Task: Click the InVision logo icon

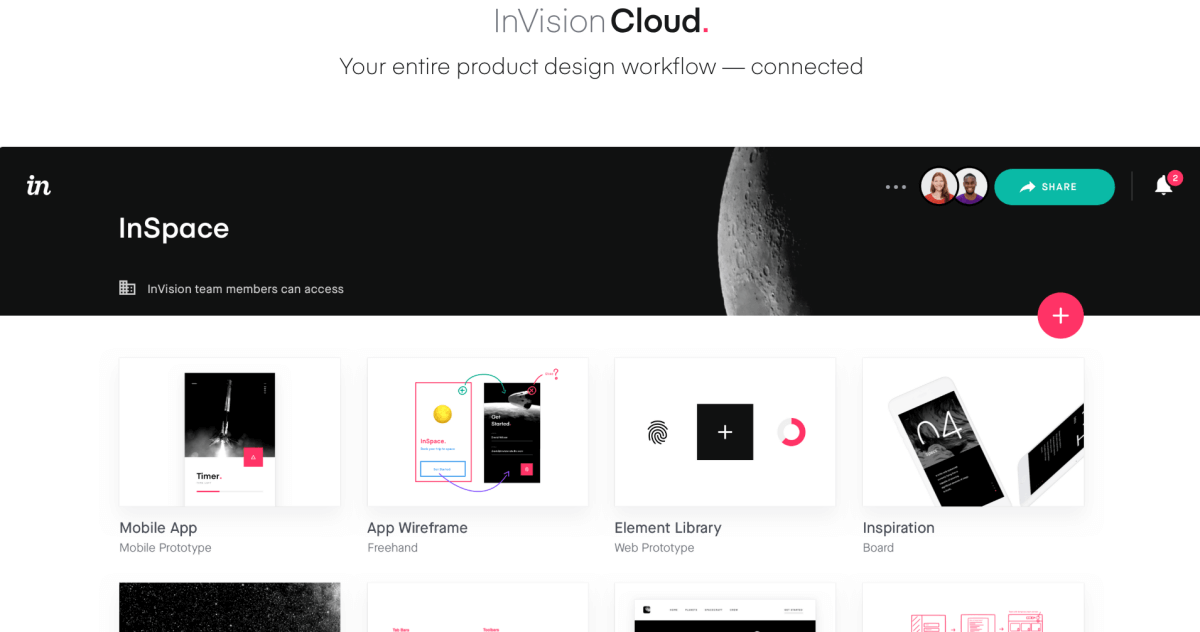Action: click(39, 185)
